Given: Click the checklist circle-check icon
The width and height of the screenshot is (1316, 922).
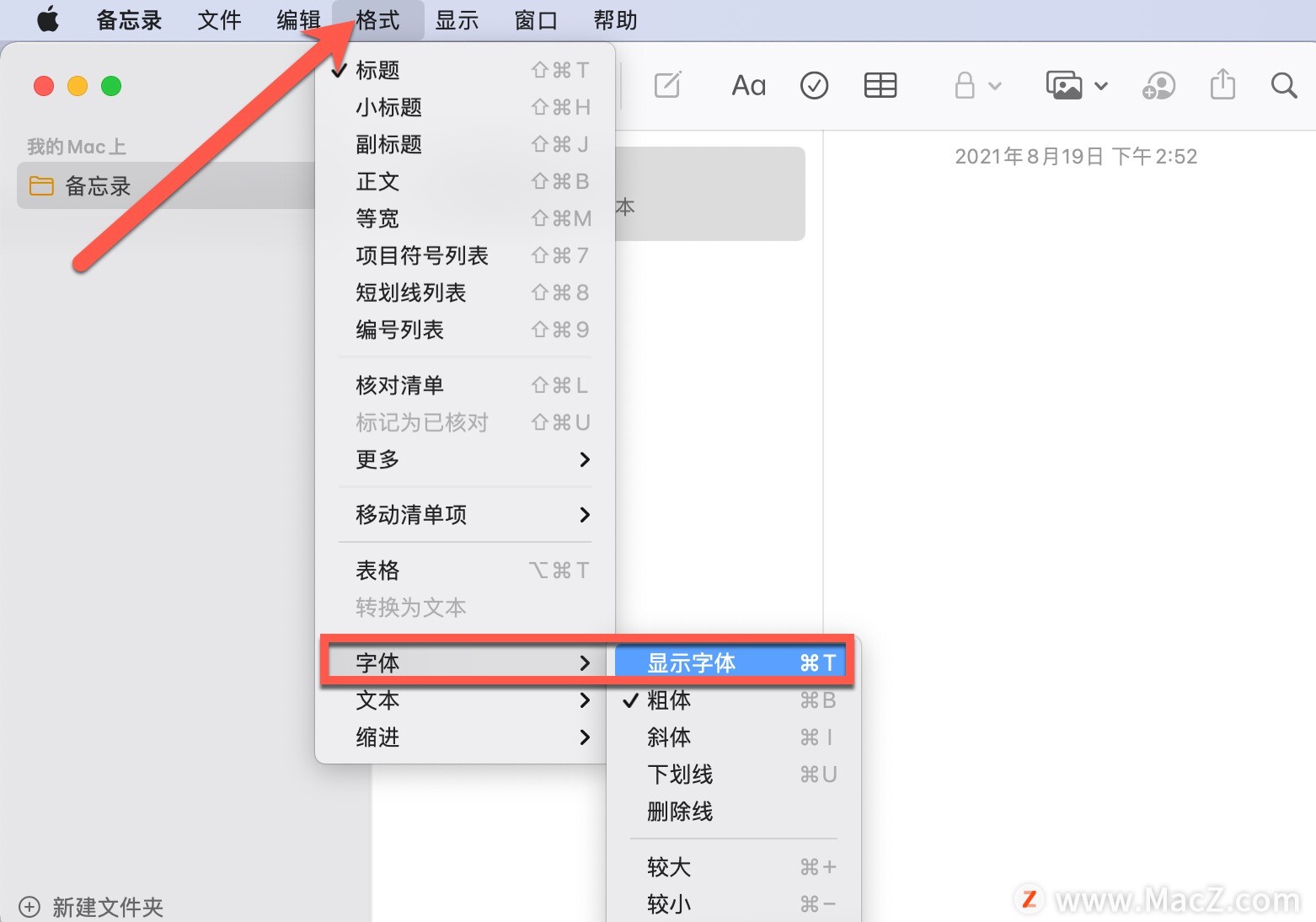Looking at the screenshot, I should pos(814,85).
